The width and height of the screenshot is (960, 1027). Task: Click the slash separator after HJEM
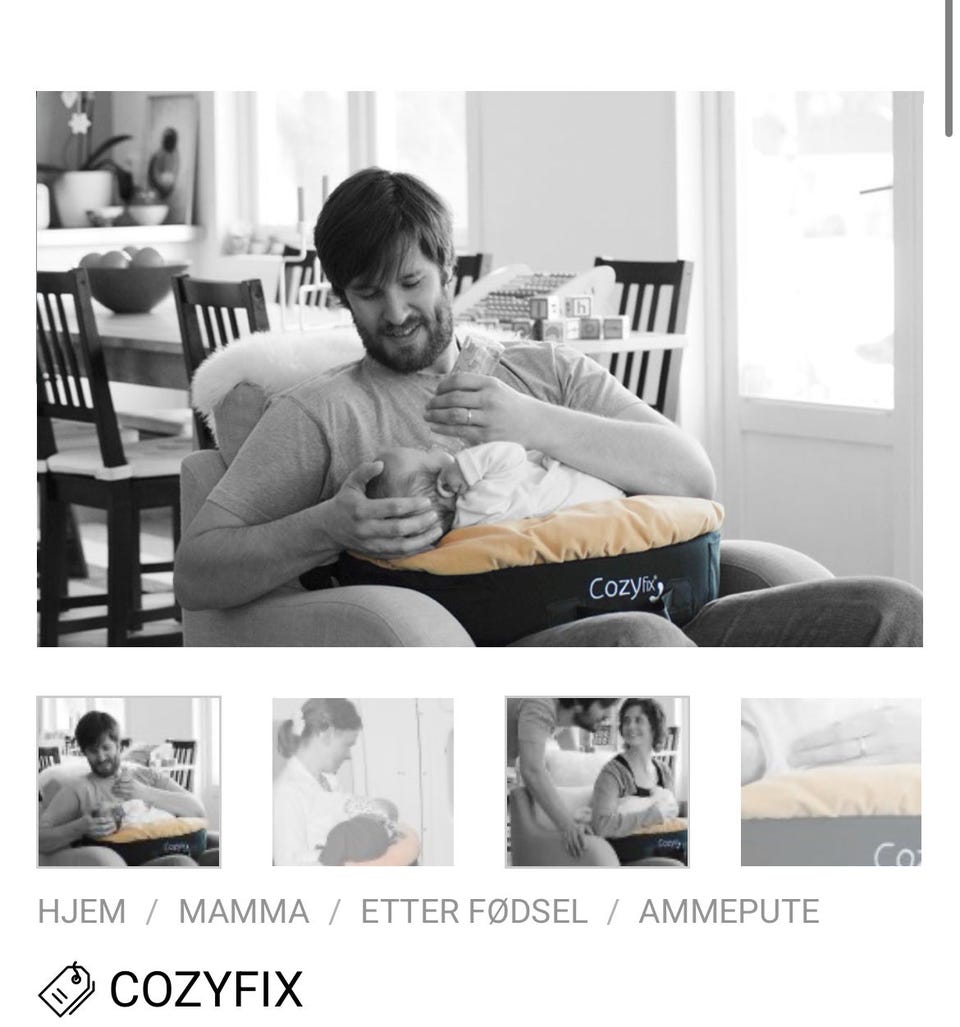click(152, 912)
